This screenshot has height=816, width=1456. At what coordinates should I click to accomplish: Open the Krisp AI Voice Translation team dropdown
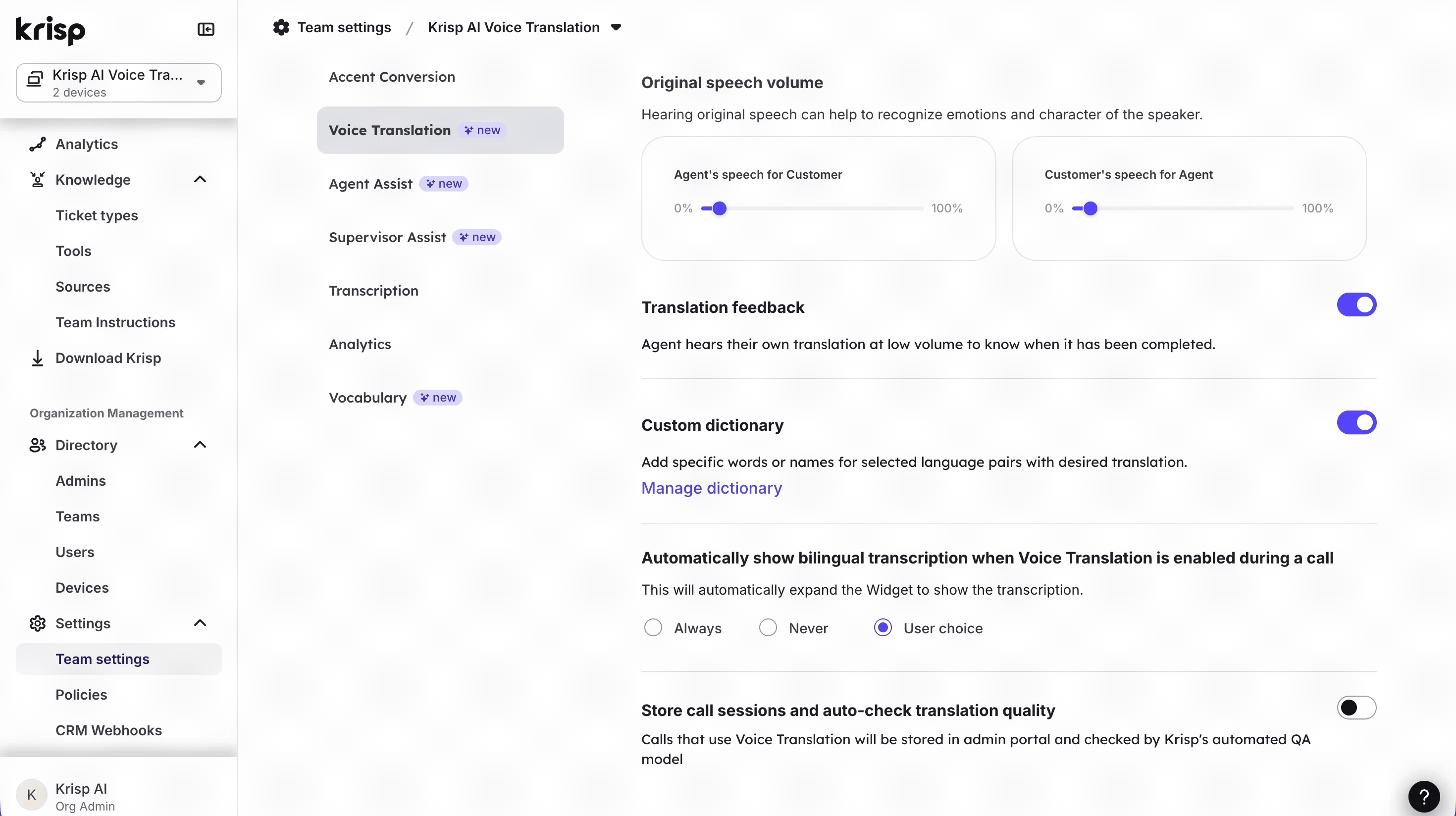point(119,83)
